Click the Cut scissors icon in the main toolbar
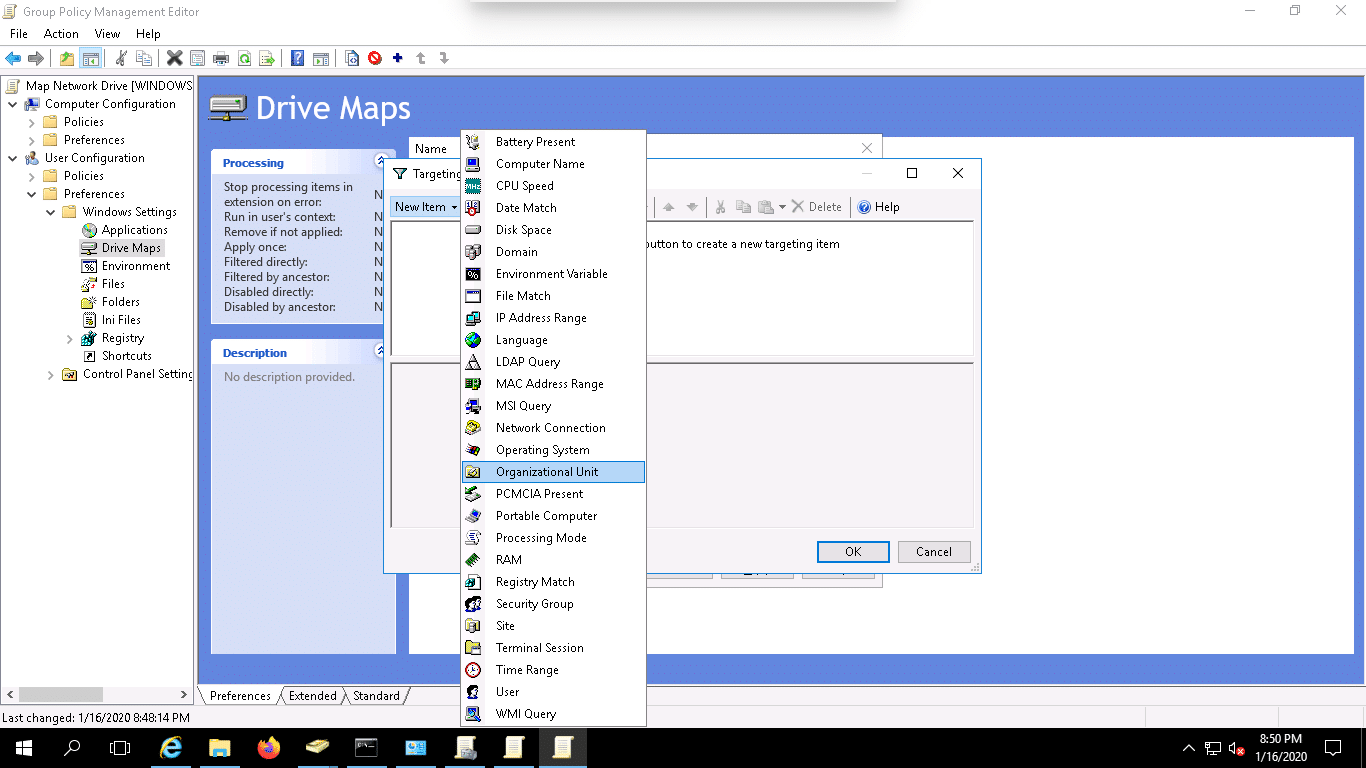 pyautogui.click(x=121, y=58)
